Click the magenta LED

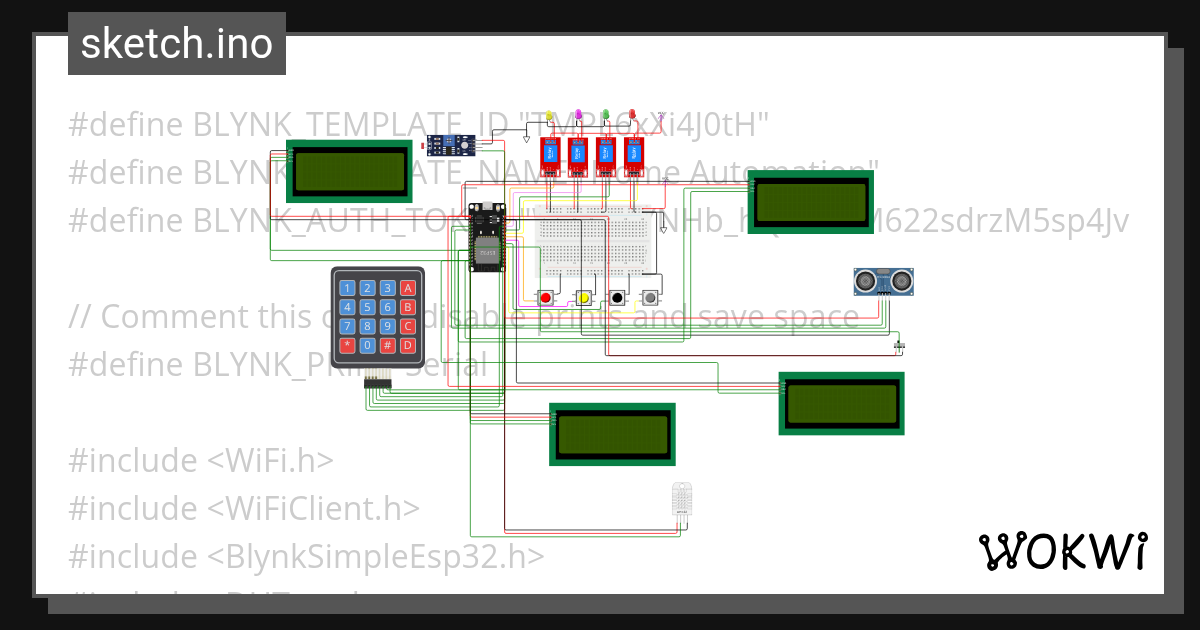[x=578, y=115]
